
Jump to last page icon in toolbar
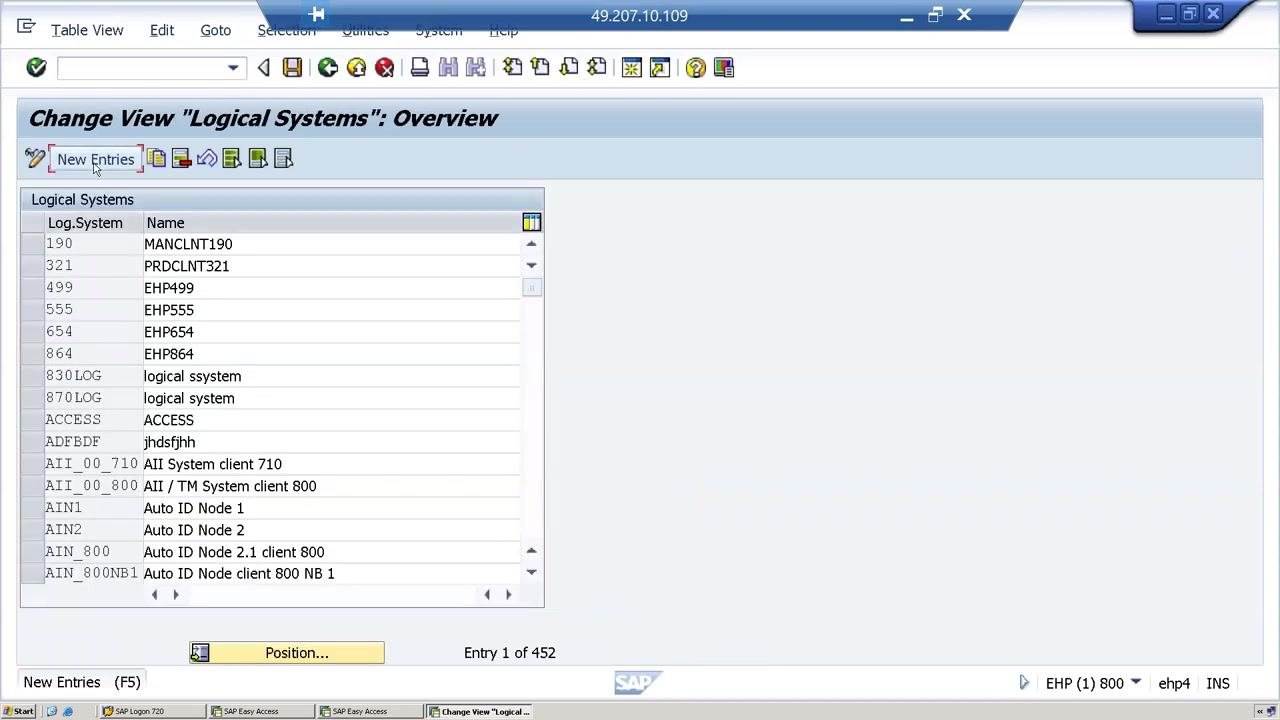click(597, 67)
